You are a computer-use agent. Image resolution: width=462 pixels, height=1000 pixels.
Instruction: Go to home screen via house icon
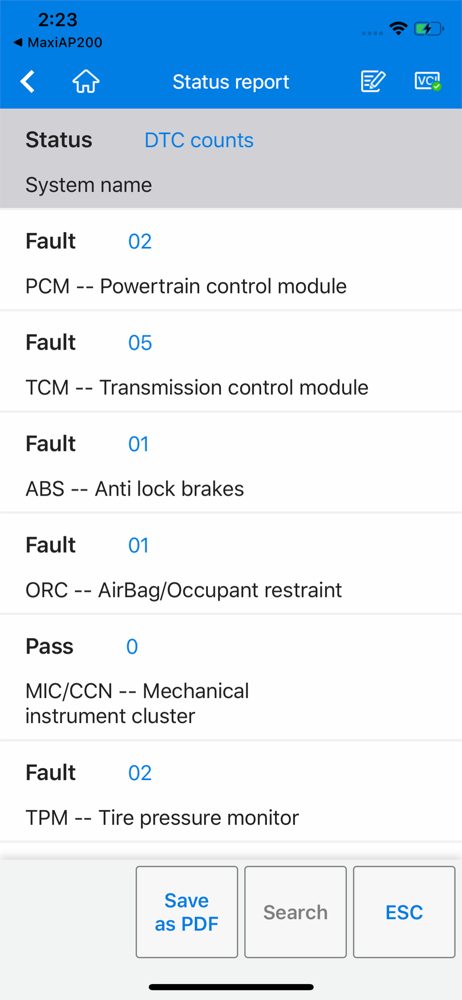click(x=86, y=82)
